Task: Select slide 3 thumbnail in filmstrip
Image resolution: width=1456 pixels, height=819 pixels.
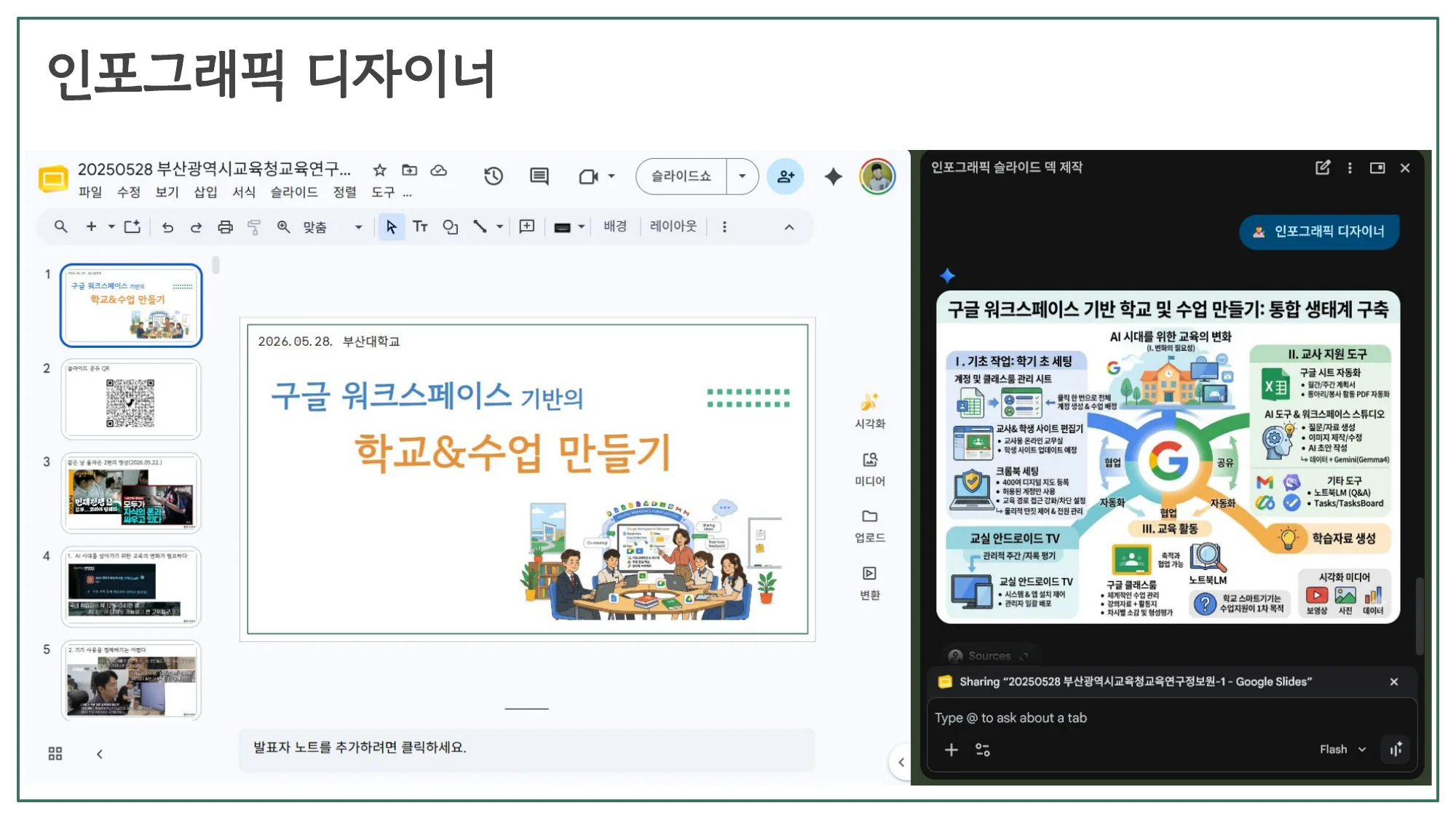Action: (131, 493)
